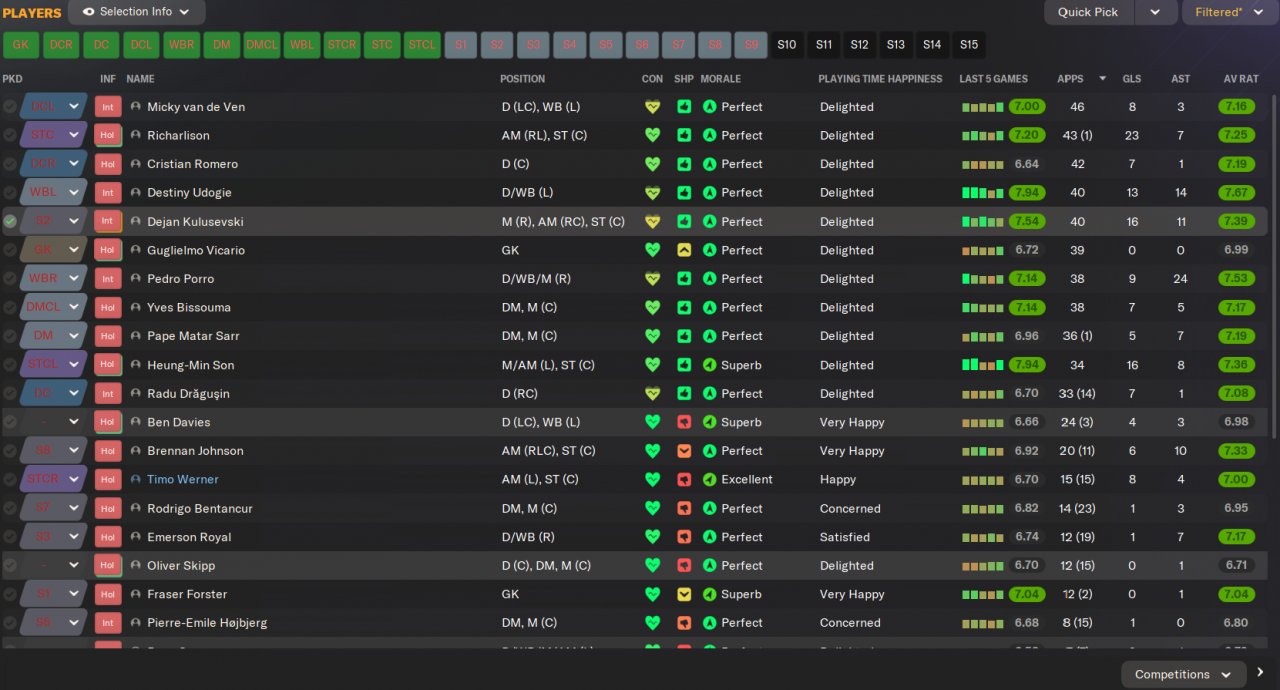1280x690 pixels.
Task: Click the yellow sharpness icon for Fraser Forster
Action: tap(684, 594)
